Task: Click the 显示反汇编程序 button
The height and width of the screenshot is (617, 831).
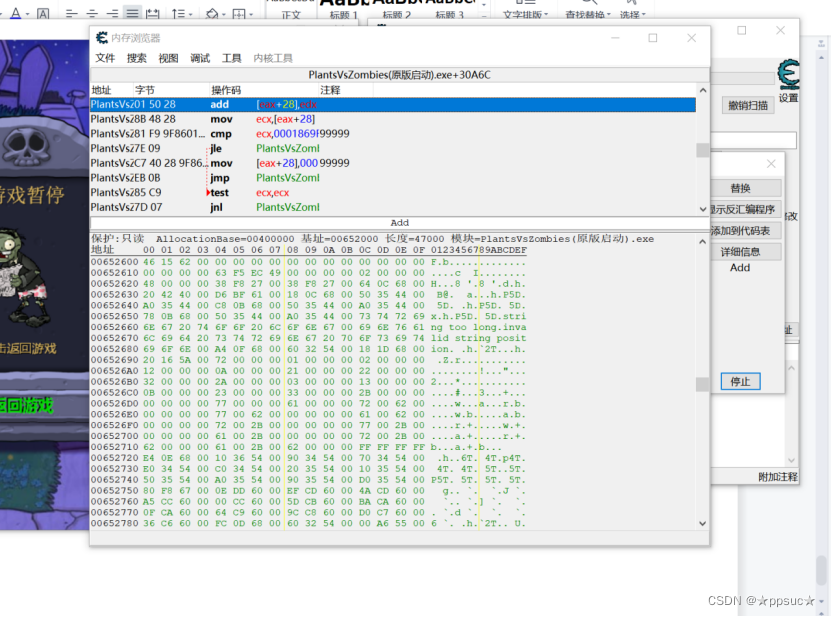Action: (746, 209)
